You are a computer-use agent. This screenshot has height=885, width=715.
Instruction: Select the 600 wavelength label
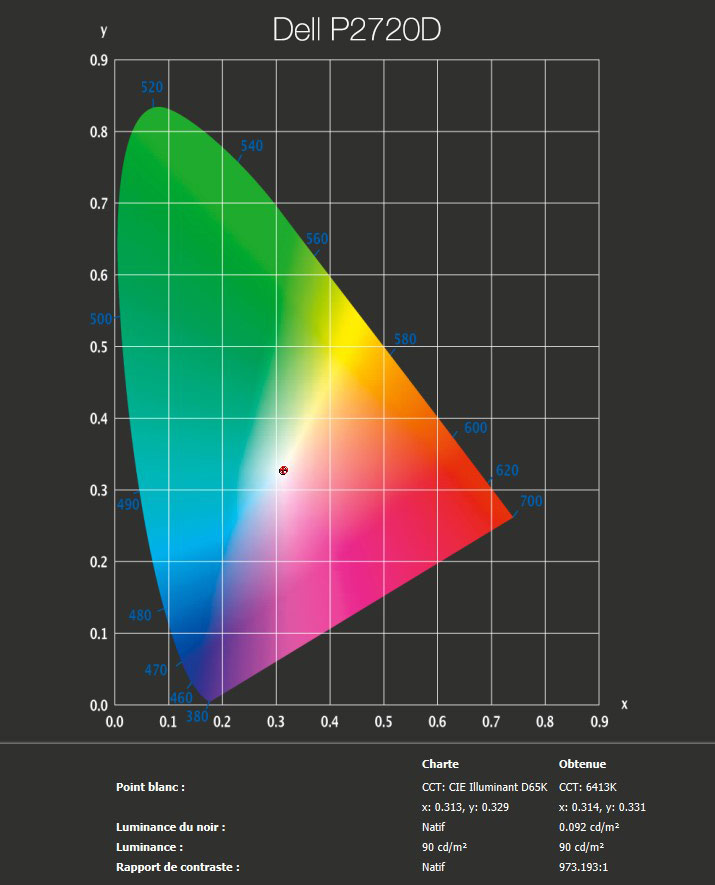(x=475, y=428)
